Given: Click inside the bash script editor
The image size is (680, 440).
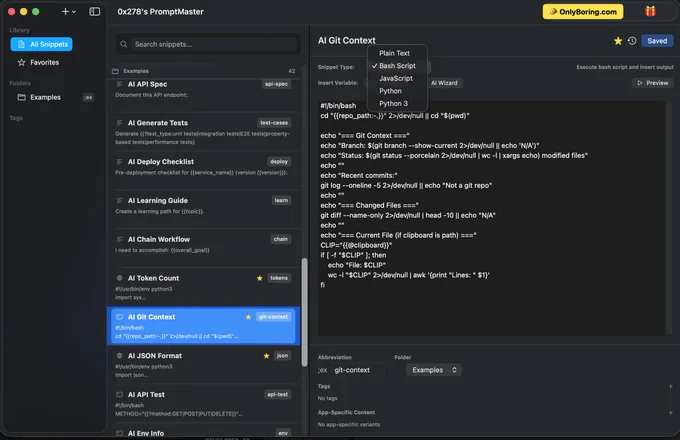Looking at the screenshot, I should tap(491, 218).
